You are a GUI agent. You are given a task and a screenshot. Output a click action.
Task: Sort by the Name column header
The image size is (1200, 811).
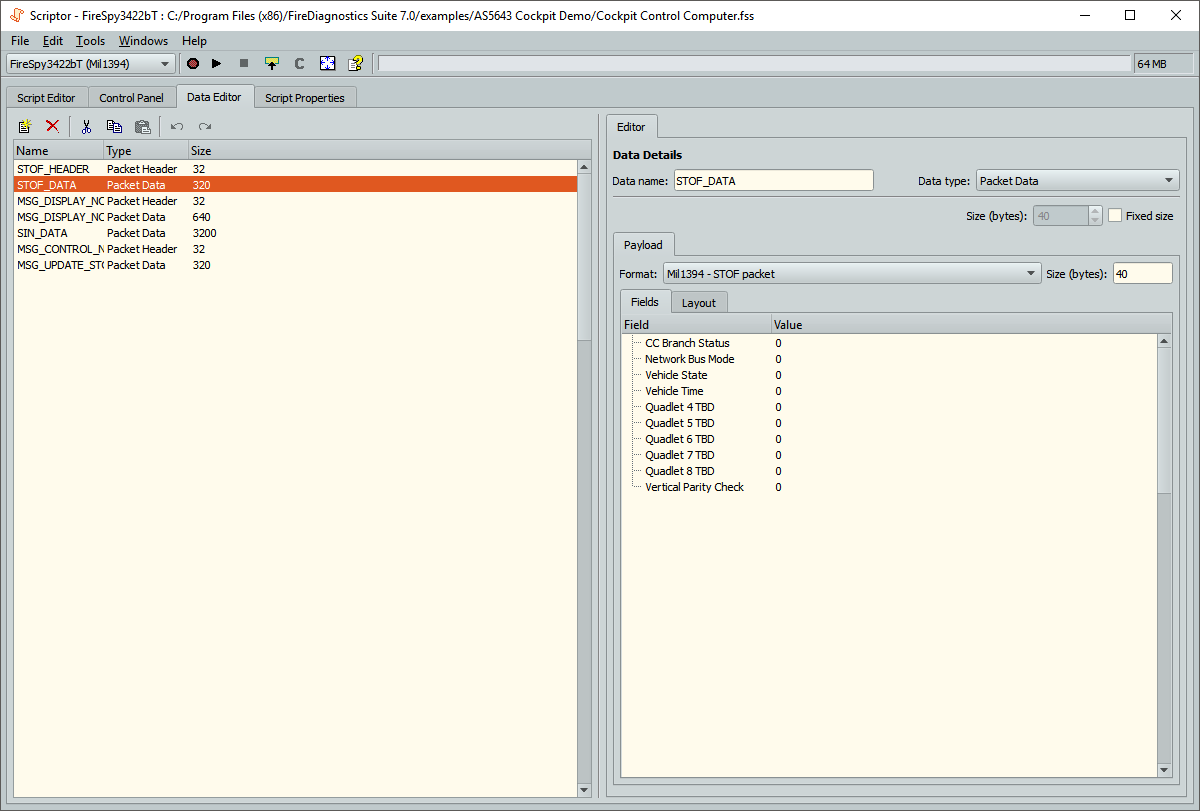tap(58, 151)
